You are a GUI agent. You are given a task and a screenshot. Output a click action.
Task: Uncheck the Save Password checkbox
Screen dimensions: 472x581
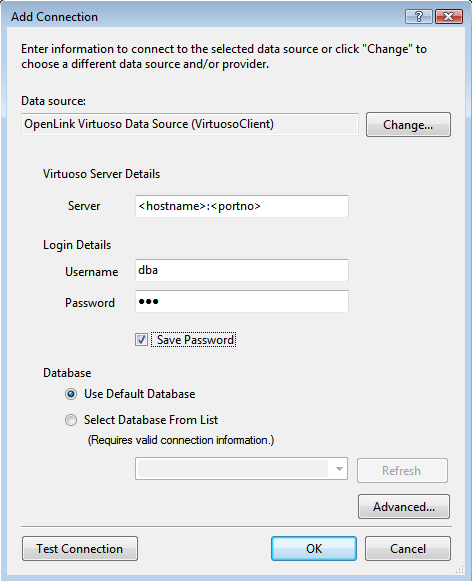pyautogui.click(x=141, y=340)
